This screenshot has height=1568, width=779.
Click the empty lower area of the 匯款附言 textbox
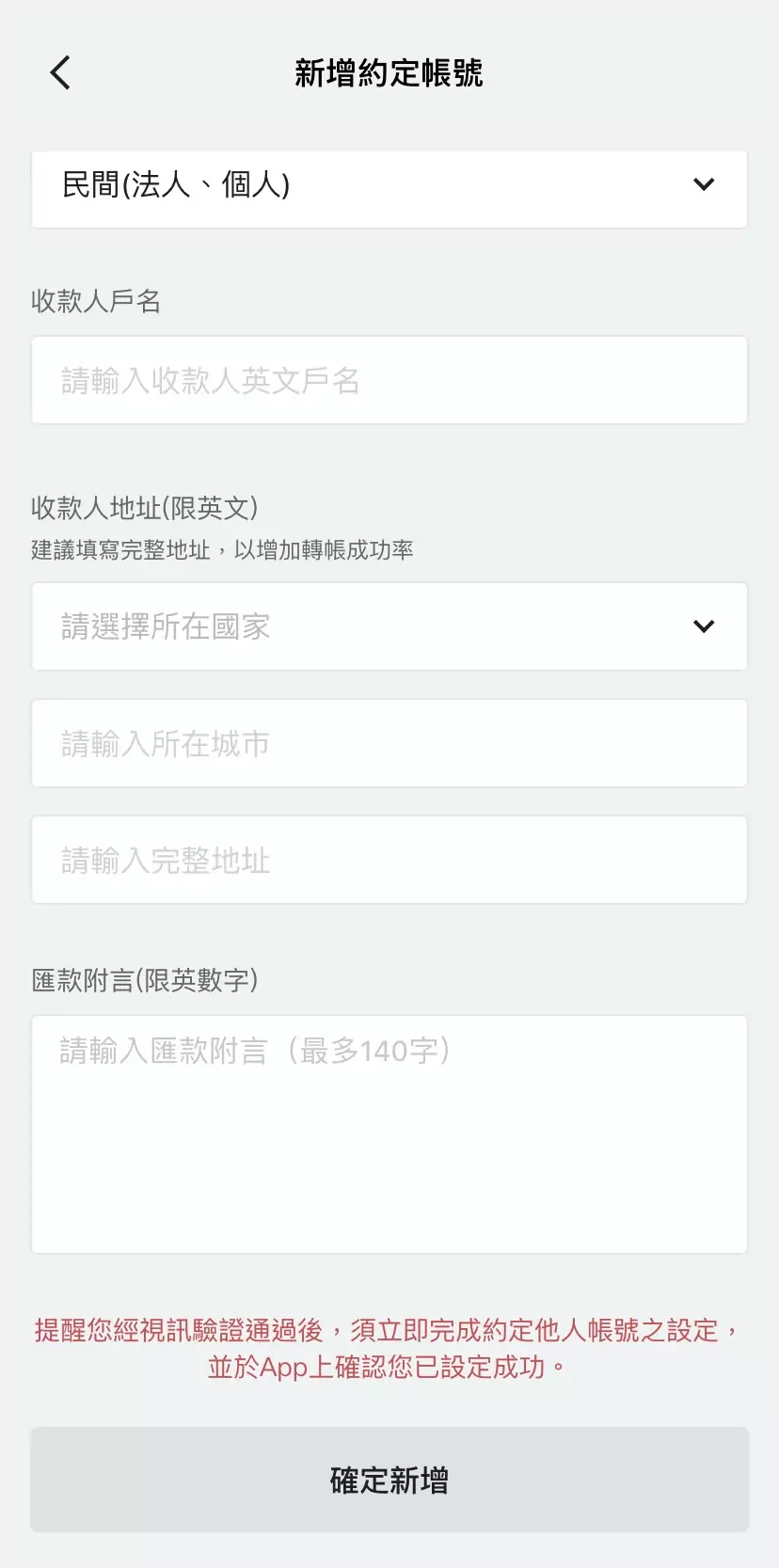click(389, 1176)
